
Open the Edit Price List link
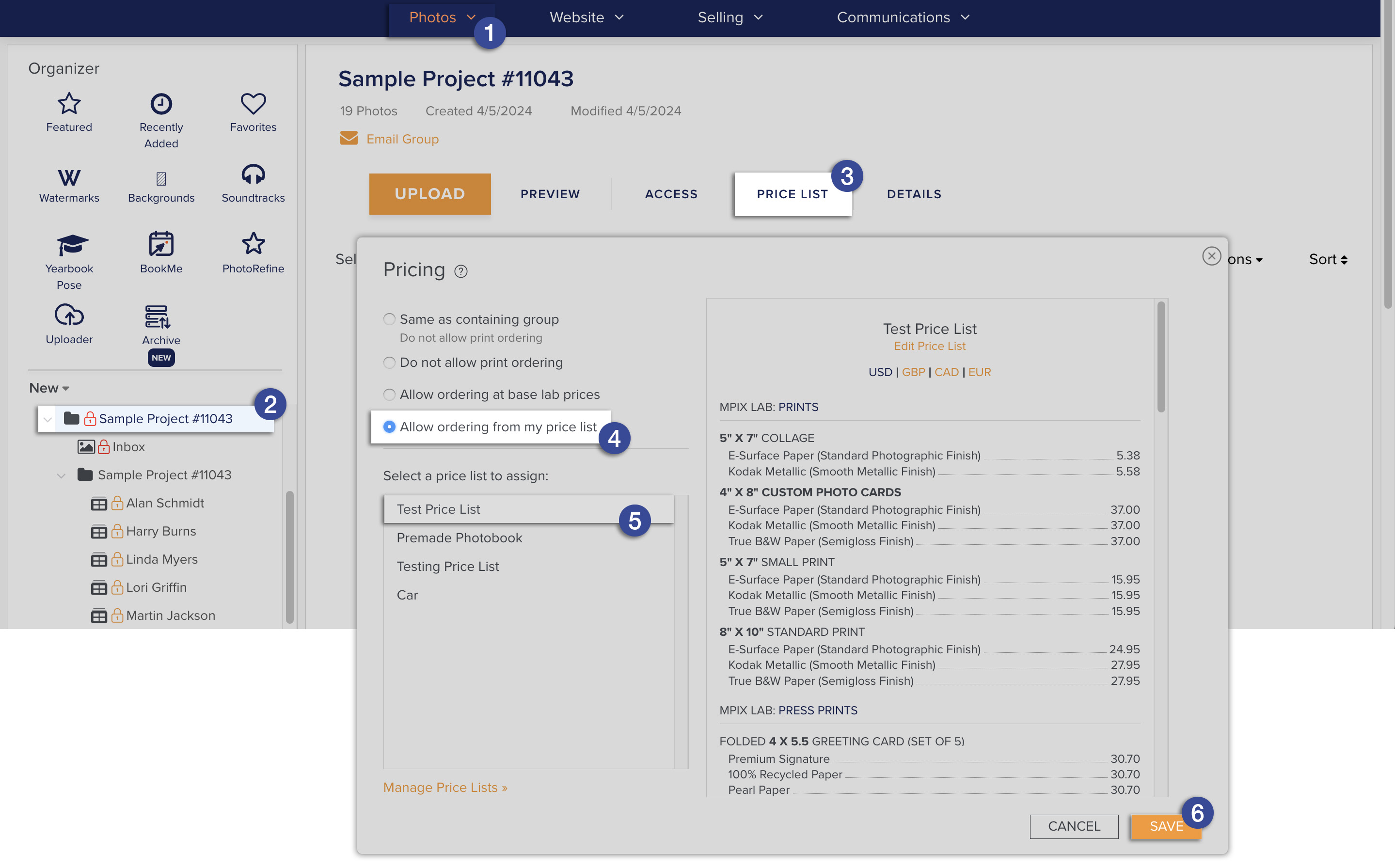[929, 346]
